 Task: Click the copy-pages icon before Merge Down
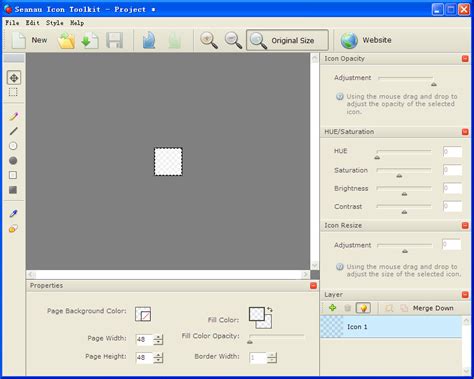(x=404, y=308)
